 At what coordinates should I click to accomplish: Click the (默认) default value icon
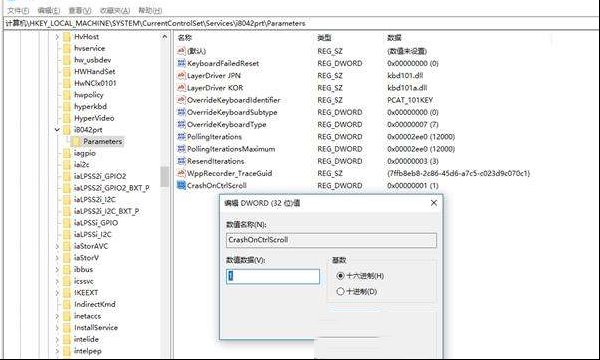pos(181,51)
